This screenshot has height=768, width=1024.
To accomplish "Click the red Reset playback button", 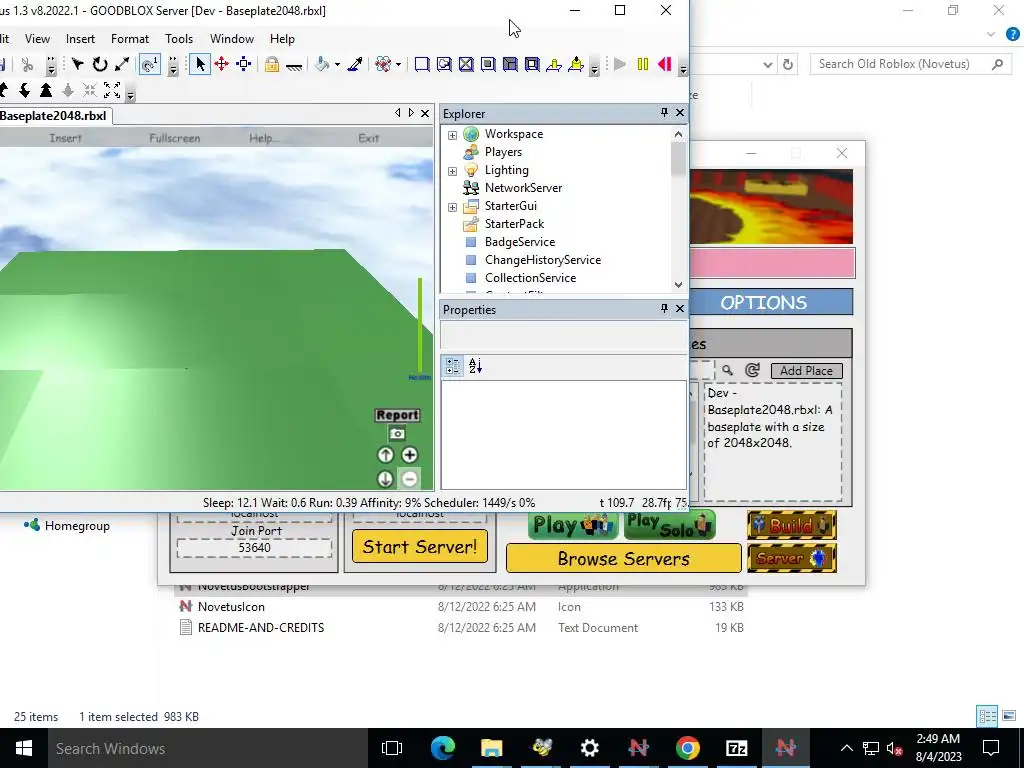I will 665,64.
